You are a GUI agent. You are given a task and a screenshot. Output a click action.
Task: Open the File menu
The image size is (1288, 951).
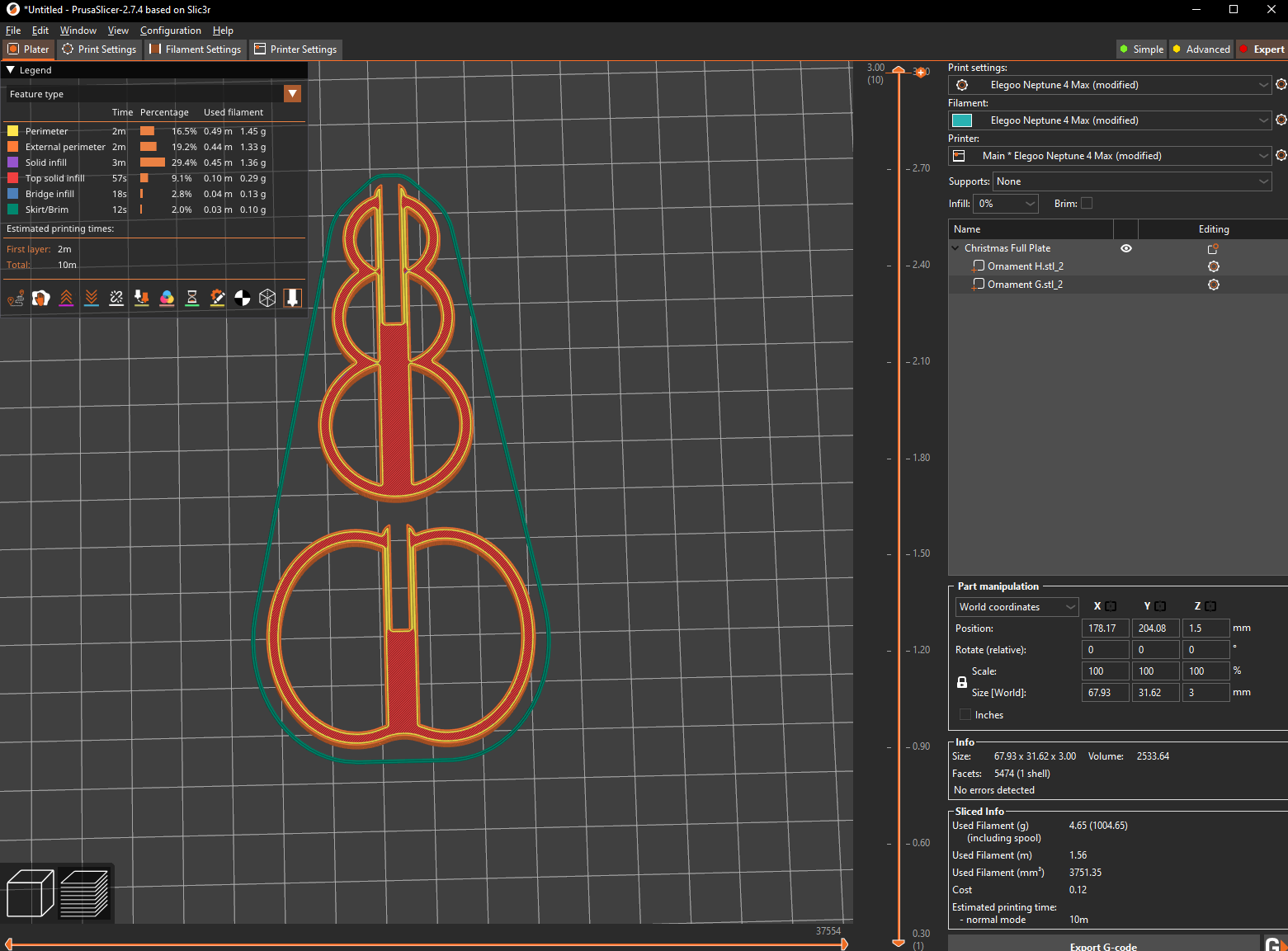pos(13,31)
